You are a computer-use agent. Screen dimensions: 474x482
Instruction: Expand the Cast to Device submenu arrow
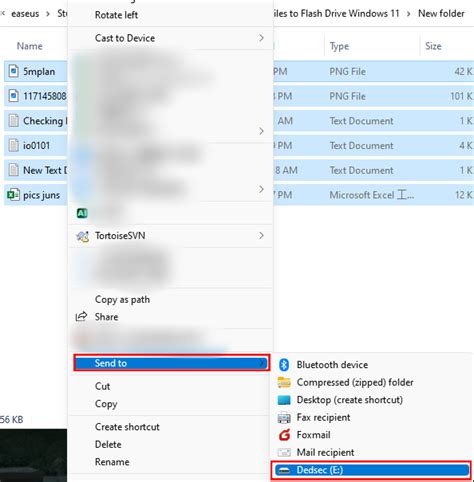point(261,38)
